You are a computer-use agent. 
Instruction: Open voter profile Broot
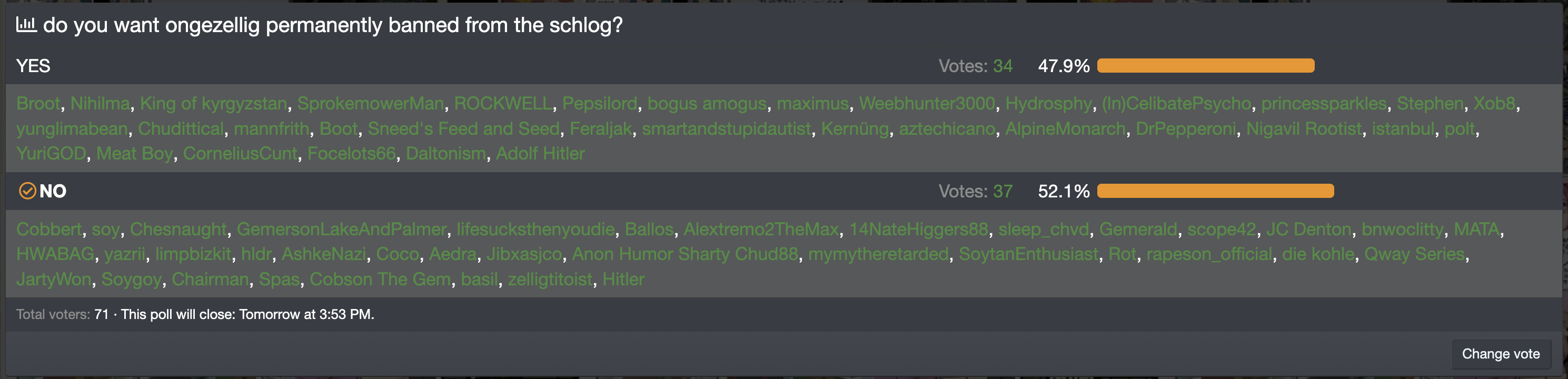[x=38, y=103]
